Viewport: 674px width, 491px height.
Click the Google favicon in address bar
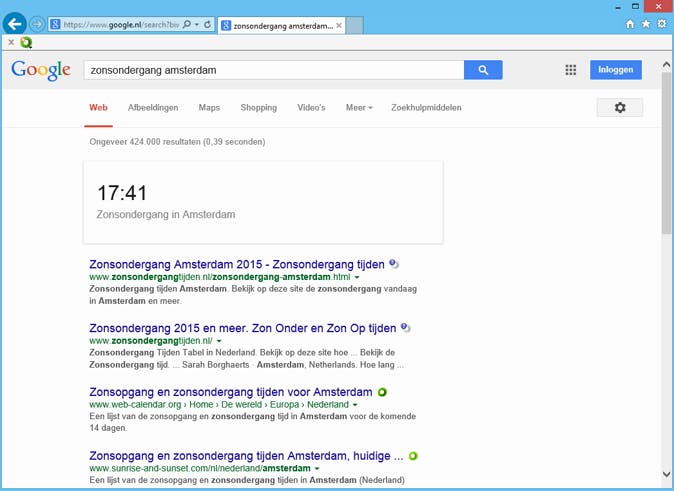pyautogui.click(x=55, y=25)
